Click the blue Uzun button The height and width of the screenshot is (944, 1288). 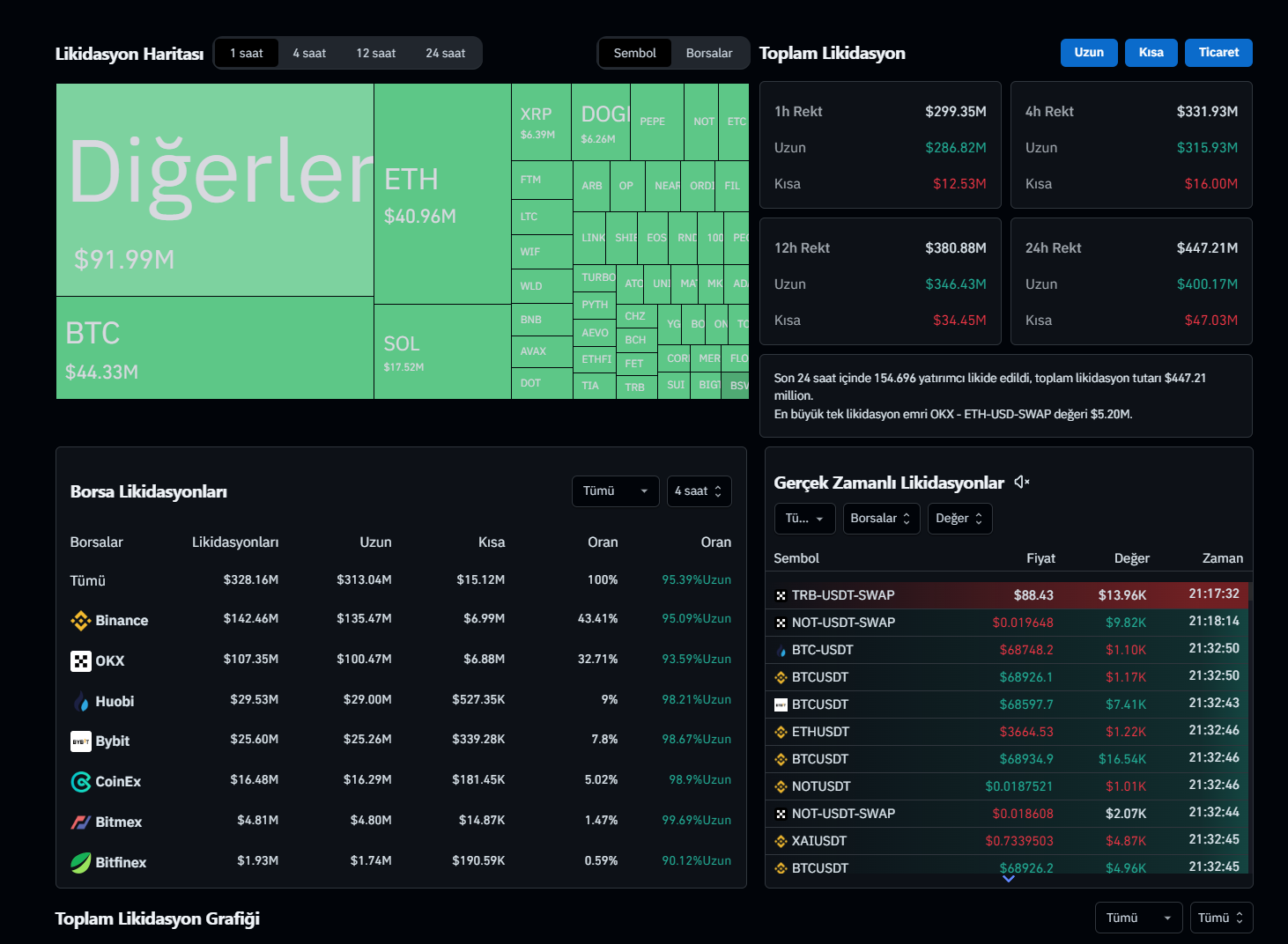1089,53
